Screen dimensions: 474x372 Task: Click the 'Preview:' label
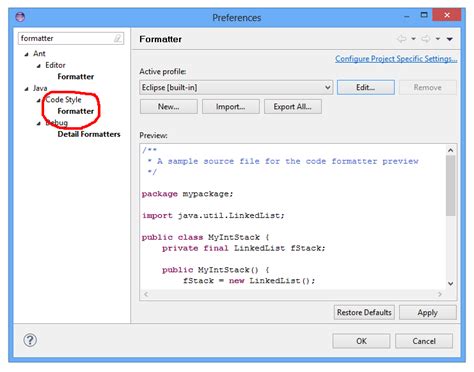tap(153, 135)
